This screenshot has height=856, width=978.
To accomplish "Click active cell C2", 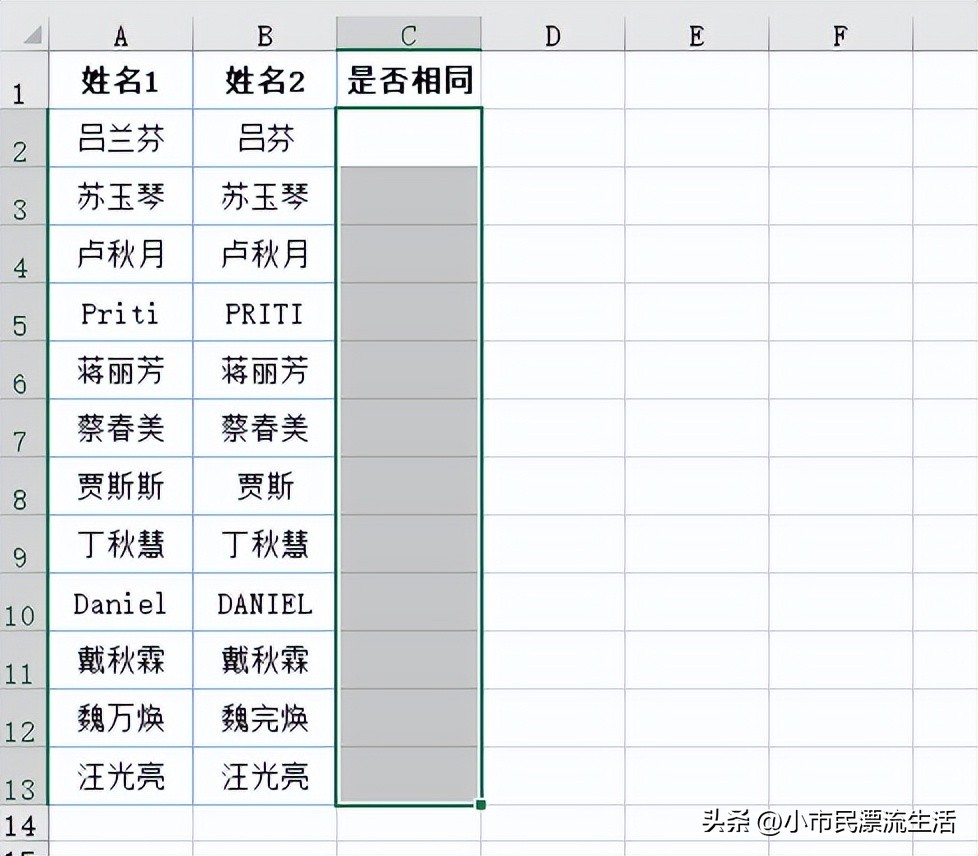I will point(409,138).
